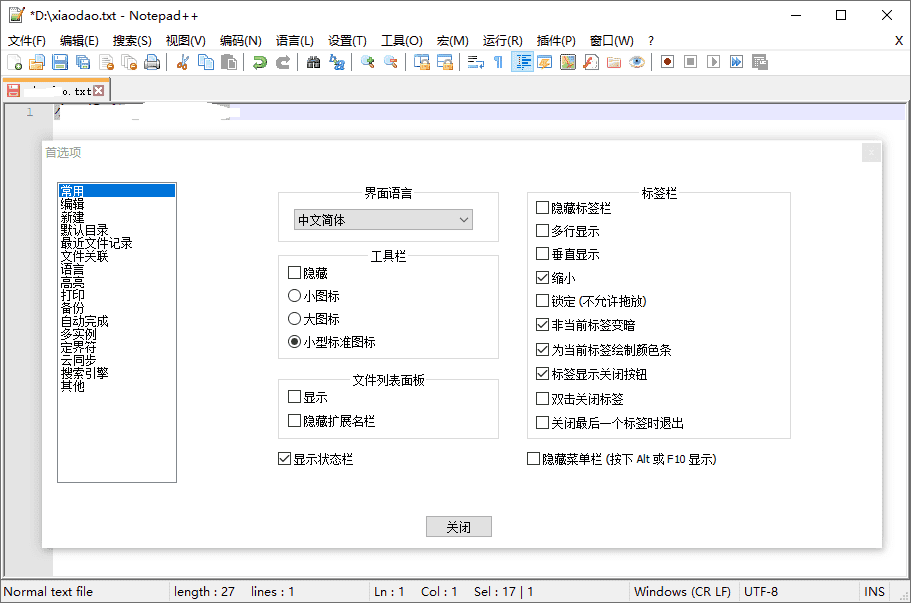Select 自动完成 in the preferences list

tap(84, 322)
